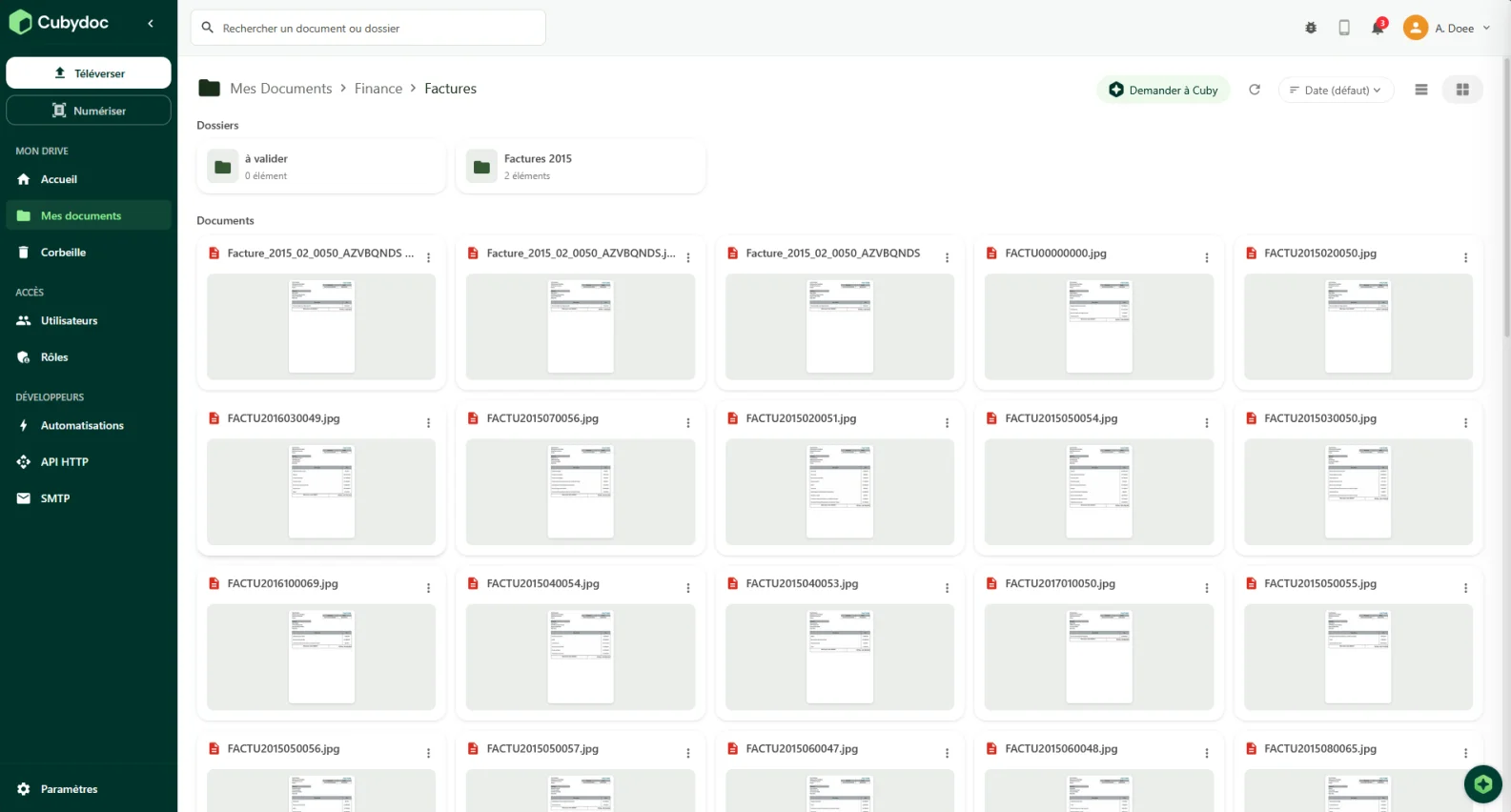Click the Cubydoc logo in the sidebar
Screen dimensions: 1511x812
(x=59, y=22)
